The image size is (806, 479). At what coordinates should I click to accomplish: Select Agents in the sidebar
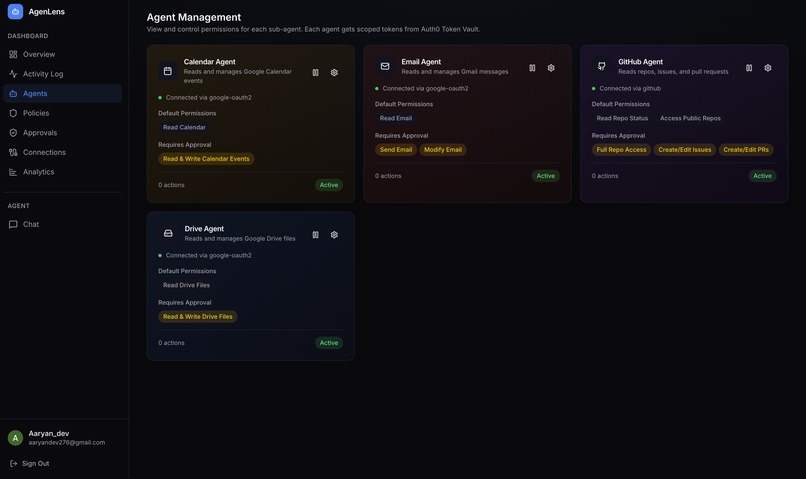[62, 94]
